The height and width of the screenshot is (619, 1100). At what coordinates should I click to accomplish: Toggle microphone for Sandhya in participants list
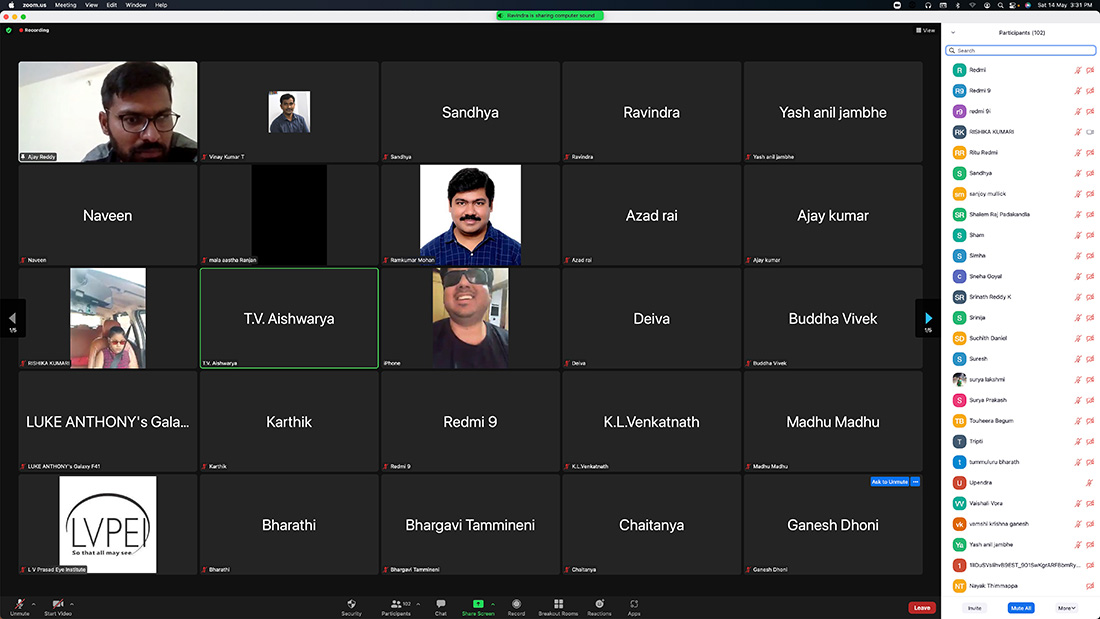1078,173
